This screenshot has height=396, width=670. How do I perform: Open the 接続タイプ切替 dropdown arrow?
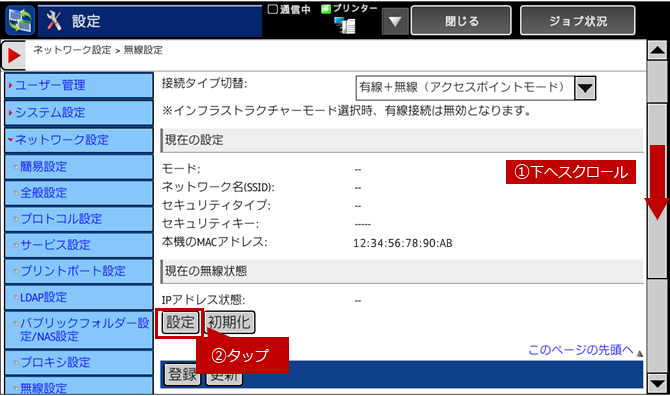585,88
